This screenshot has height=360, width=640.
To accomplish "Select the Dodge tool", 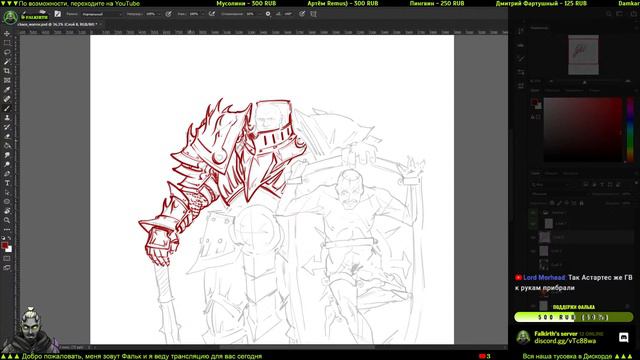I will pos(7,165).
